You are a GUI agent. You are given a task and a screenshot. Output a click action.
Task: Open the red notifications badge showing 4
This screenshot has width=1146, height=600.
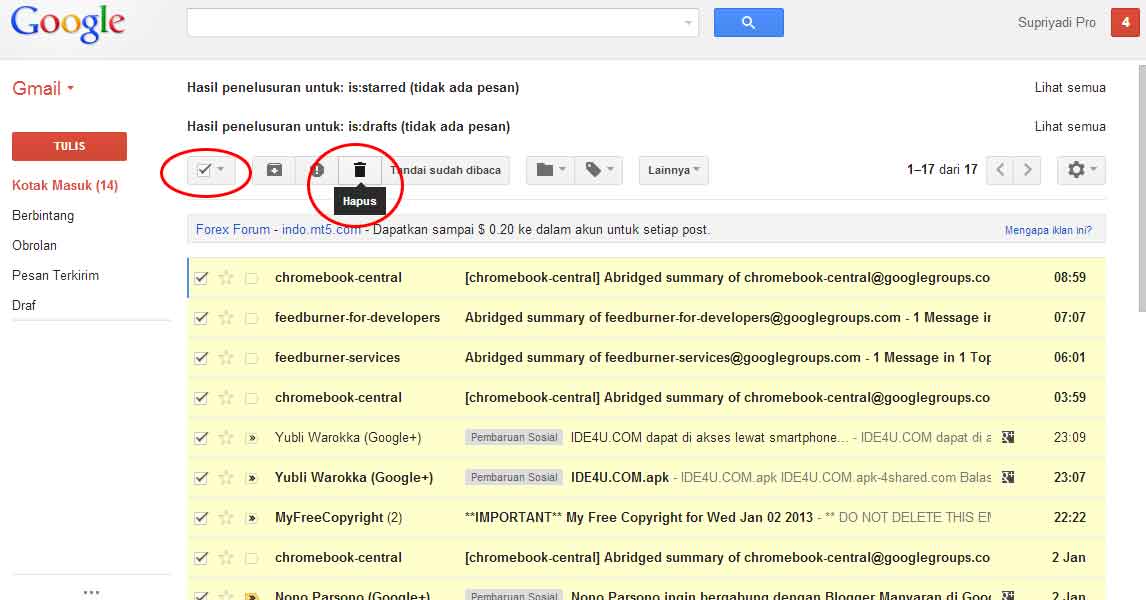click(1125, 23)
